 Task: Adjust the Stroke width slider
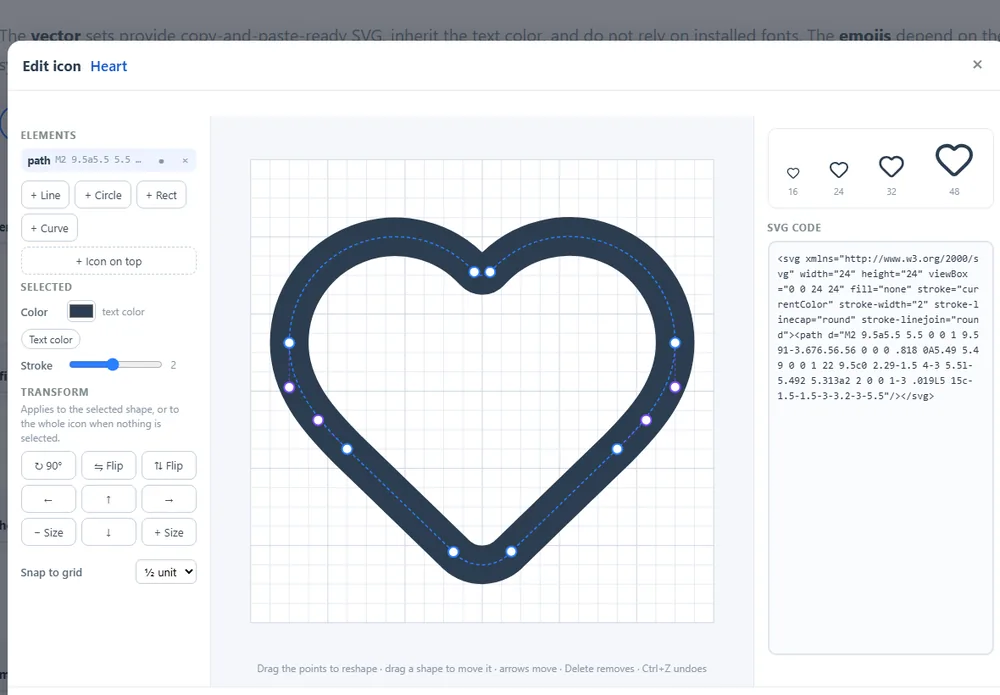point(115,365)
